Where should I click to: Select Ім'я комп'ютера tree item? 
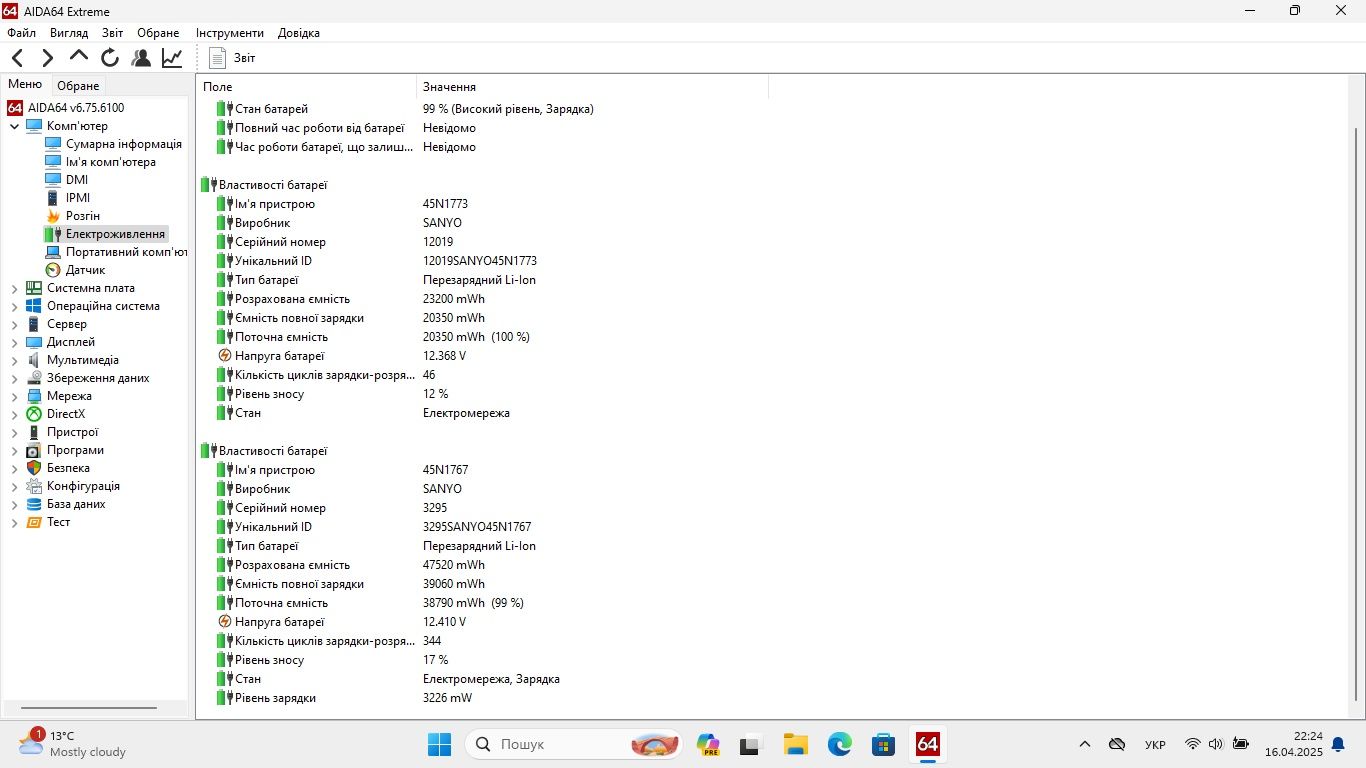(111, 162)
